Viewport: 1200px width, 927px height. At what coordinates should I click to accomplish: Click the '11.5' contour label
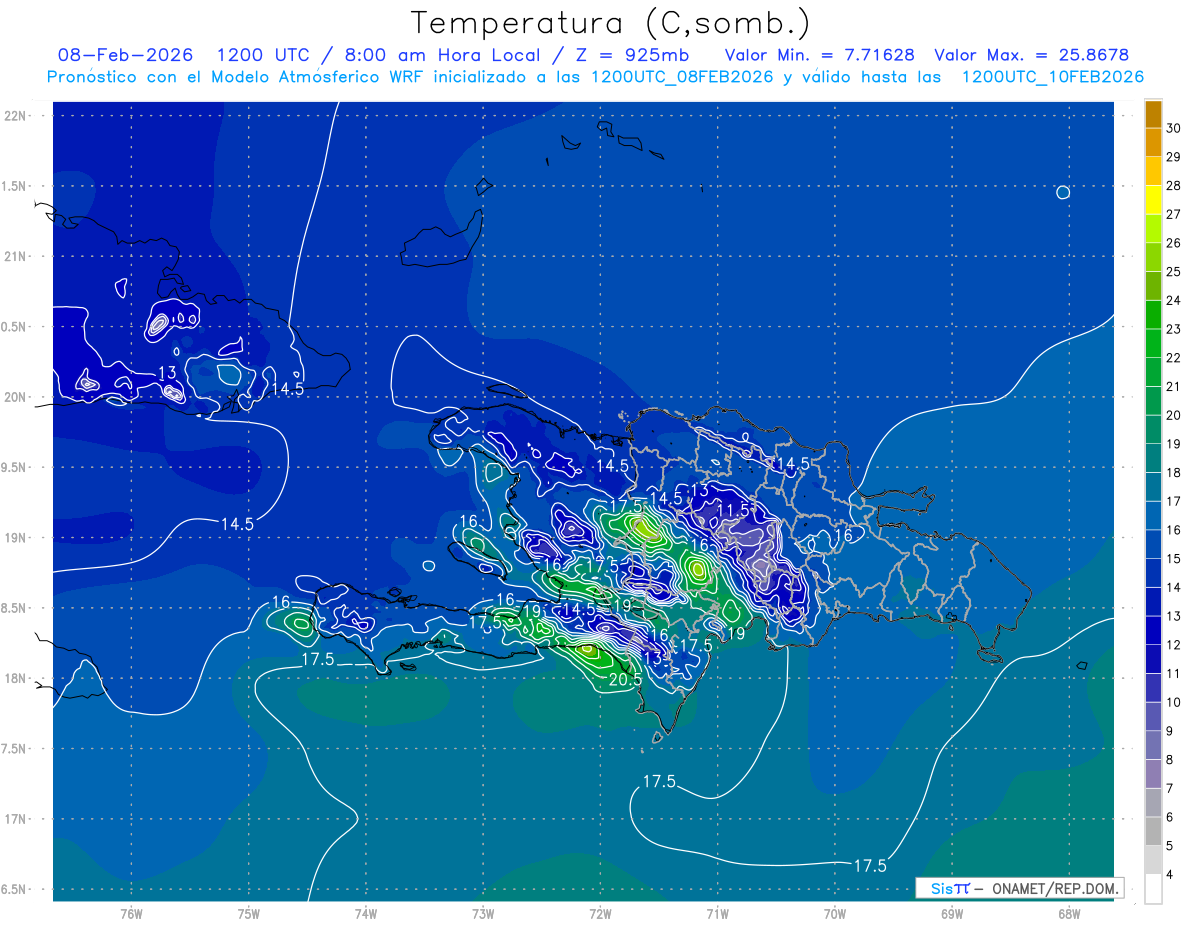[x=732, y=510]
